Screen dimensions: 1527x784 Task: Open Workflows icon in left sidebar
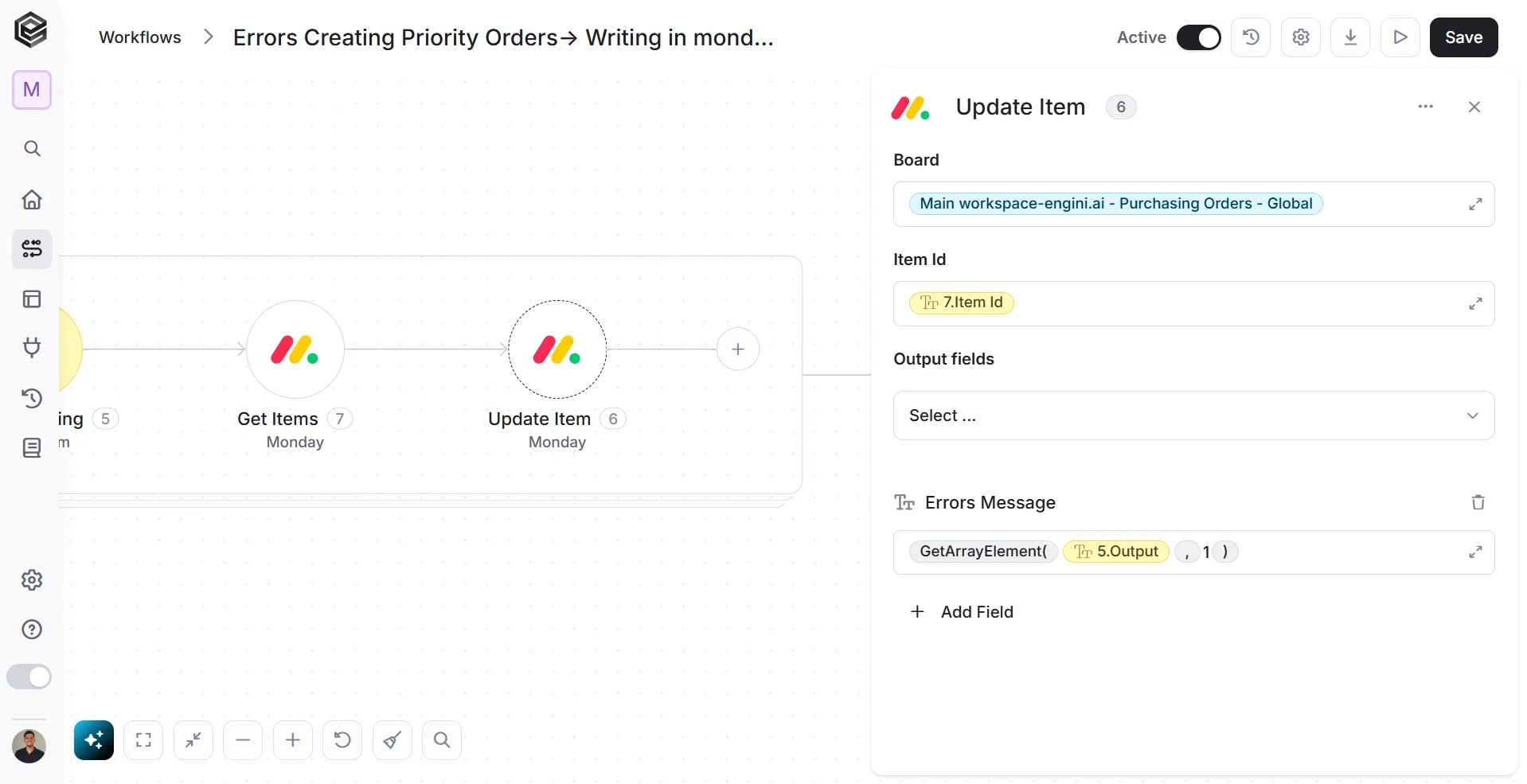tap(32, 249)
